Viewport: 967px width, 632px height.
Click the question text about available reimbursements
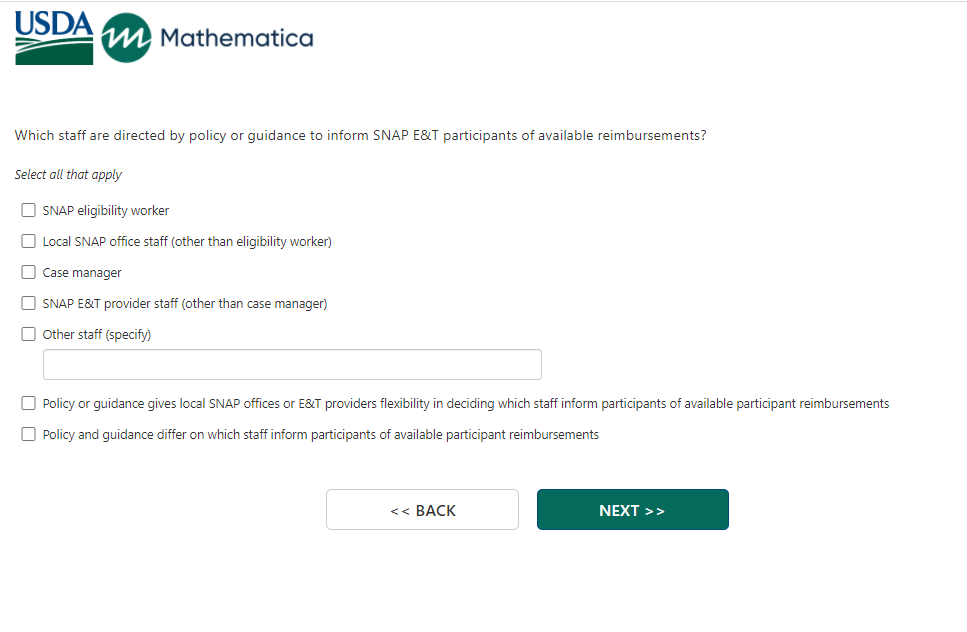coord(360,136)
